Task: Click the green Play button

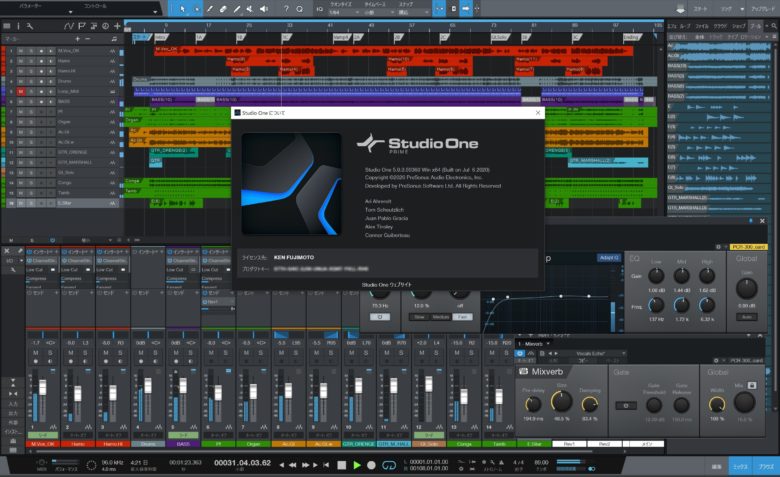Action: click(357, 465)
